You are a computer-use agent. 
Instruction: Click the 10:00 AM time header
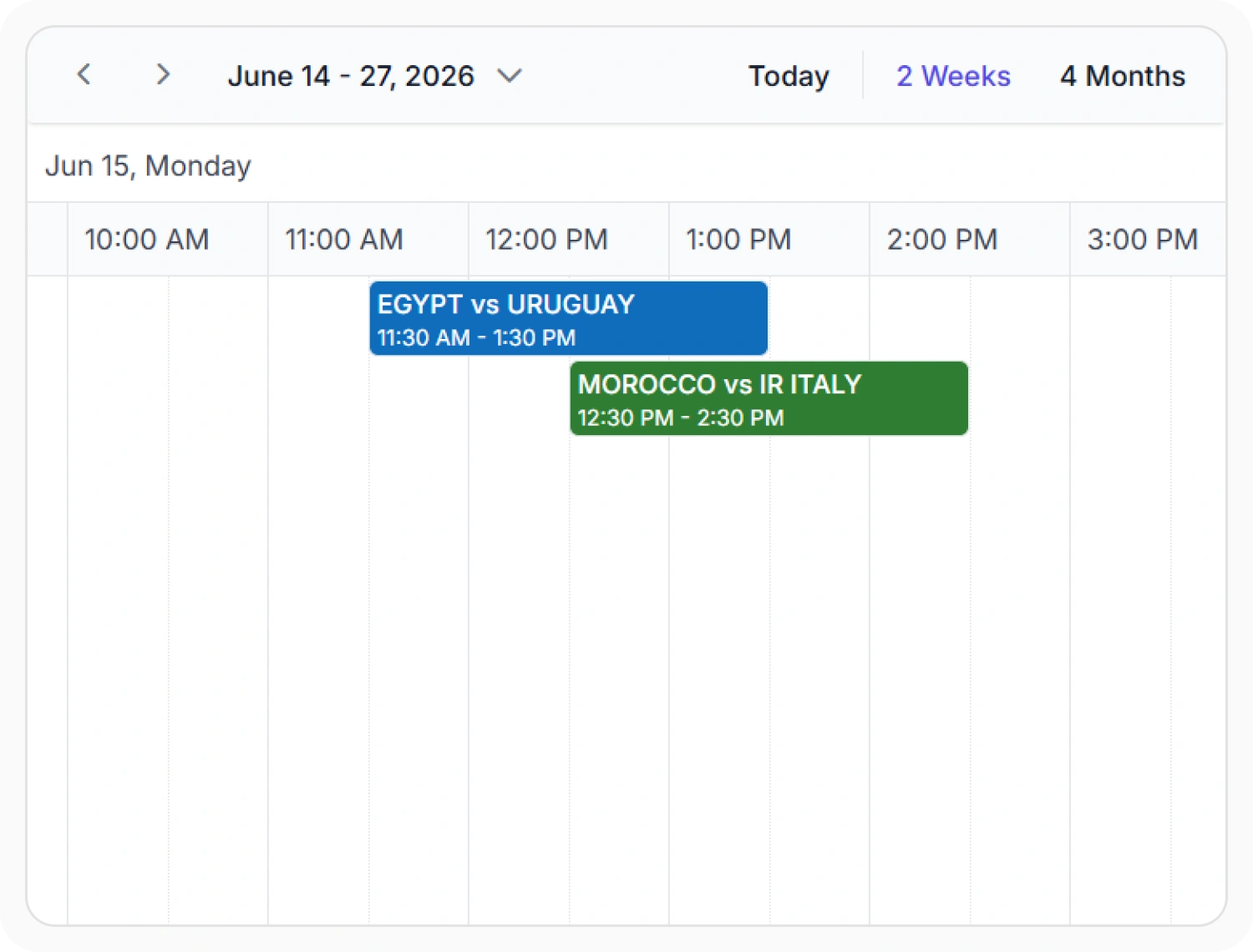[x=168, y=240]
